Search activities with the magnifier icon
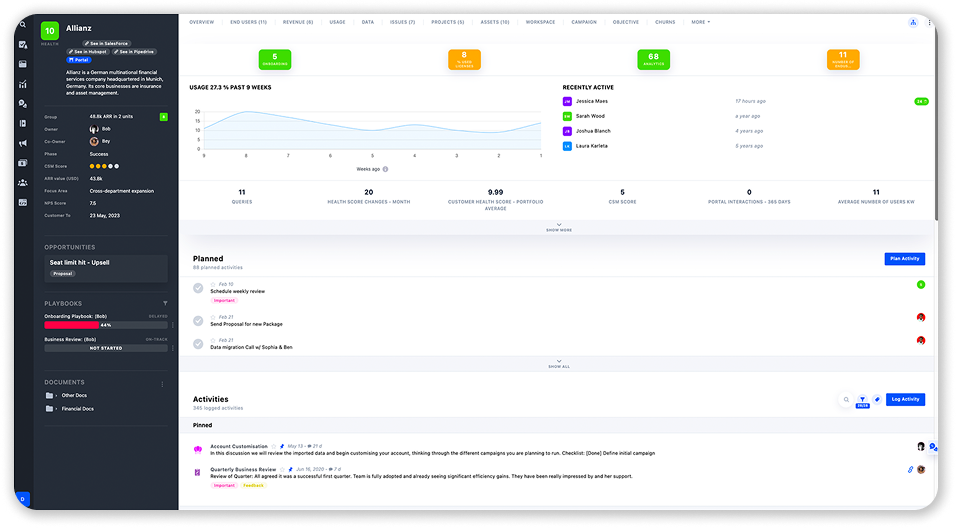The image size is (956, 528). point(846,399)
